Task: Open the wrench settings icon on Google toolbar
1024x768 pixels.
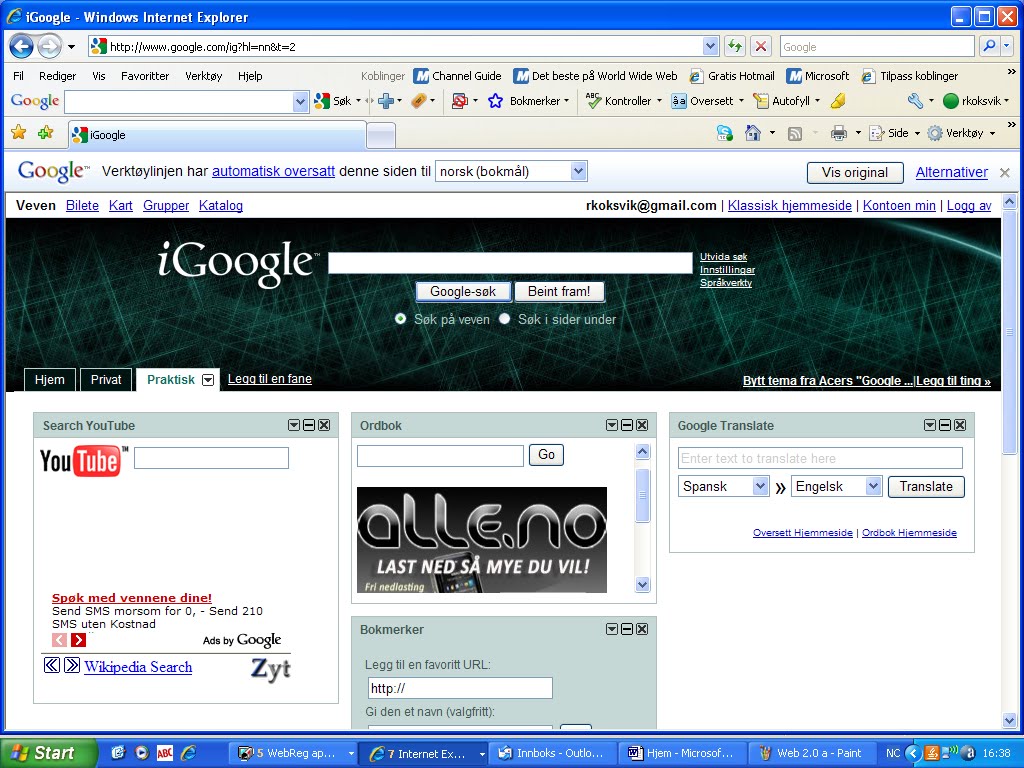Action: pyautogui.click(x=916, y=101)
